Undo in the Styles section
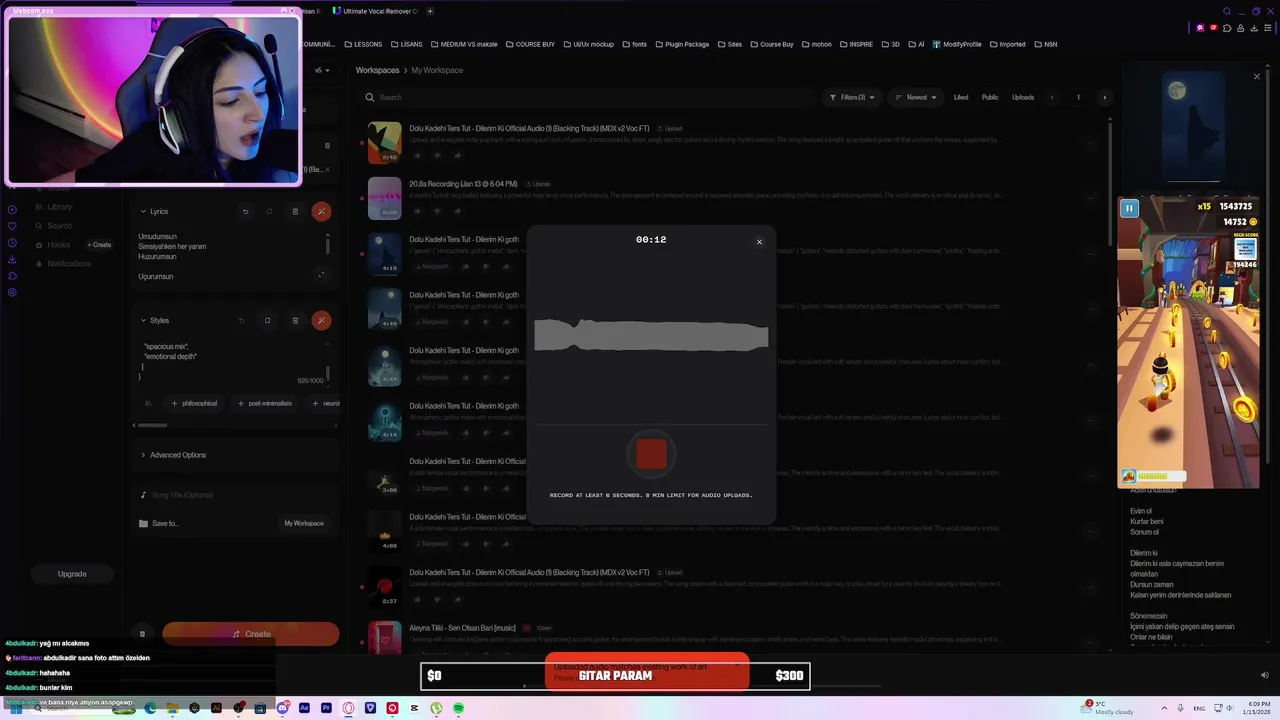 [x=241, y=321]
